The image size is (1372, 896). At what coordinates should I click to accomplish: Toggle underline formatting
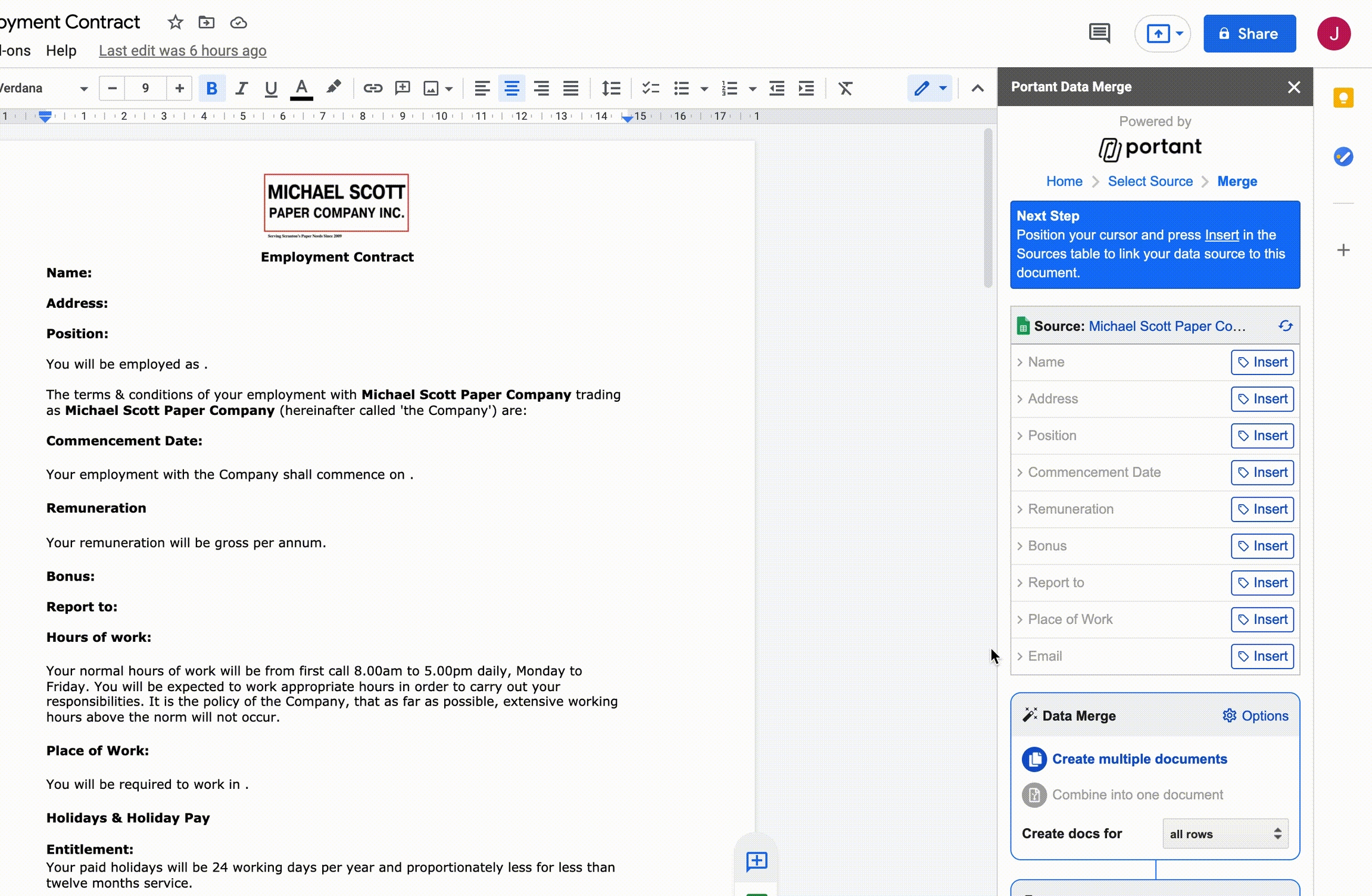(x=271, y=88)
